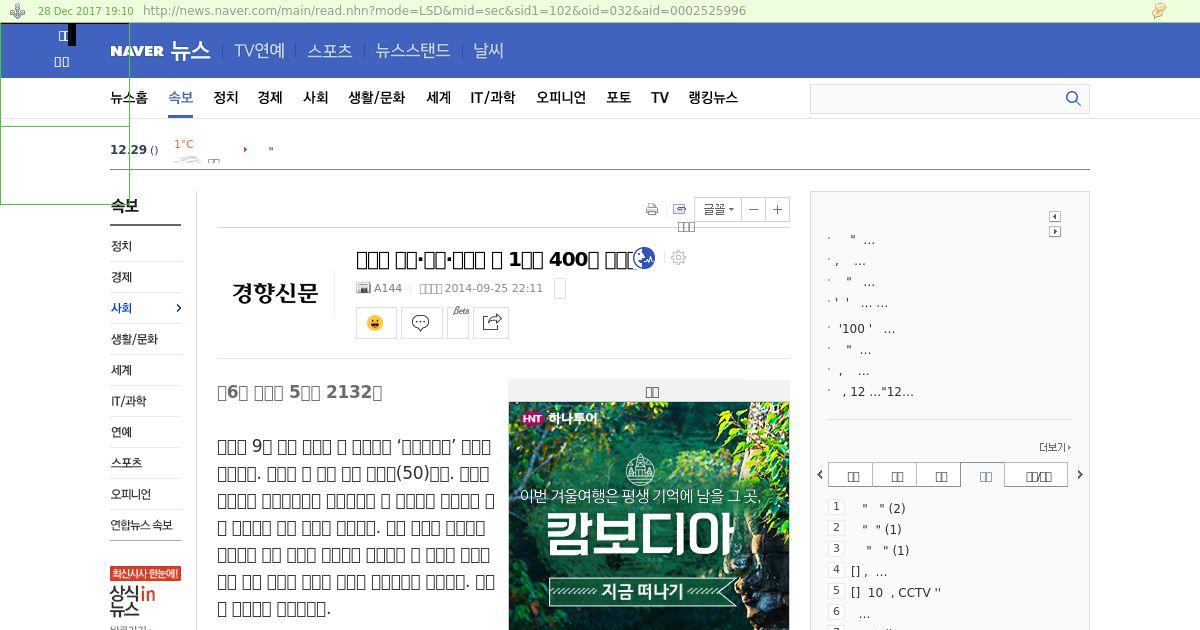Select the 랭킹뉴스 tab
Screen dimensions: 1200x630
point(713,97)
